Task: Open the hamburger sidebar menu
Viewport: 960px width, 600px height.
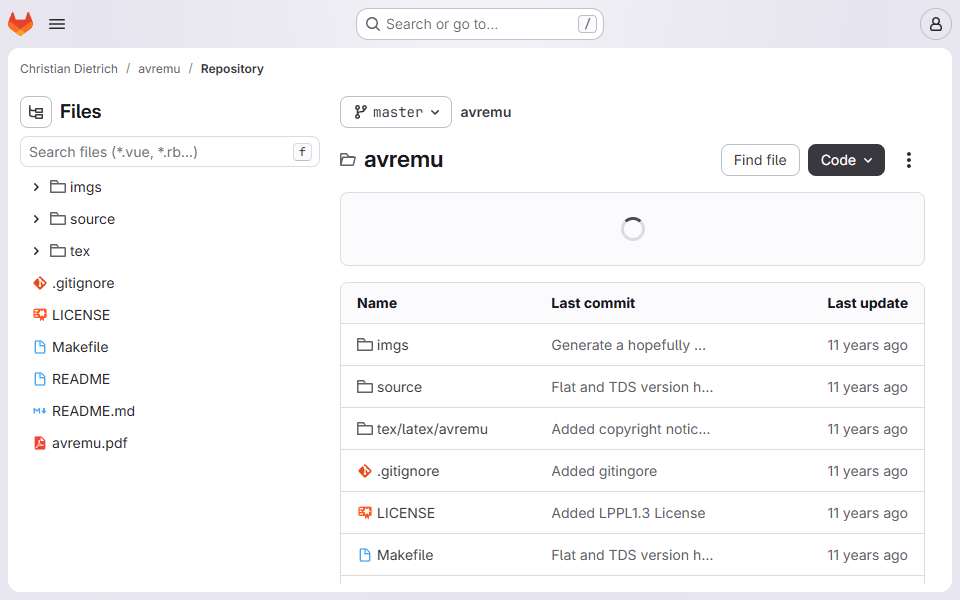Action: [57, 24]
